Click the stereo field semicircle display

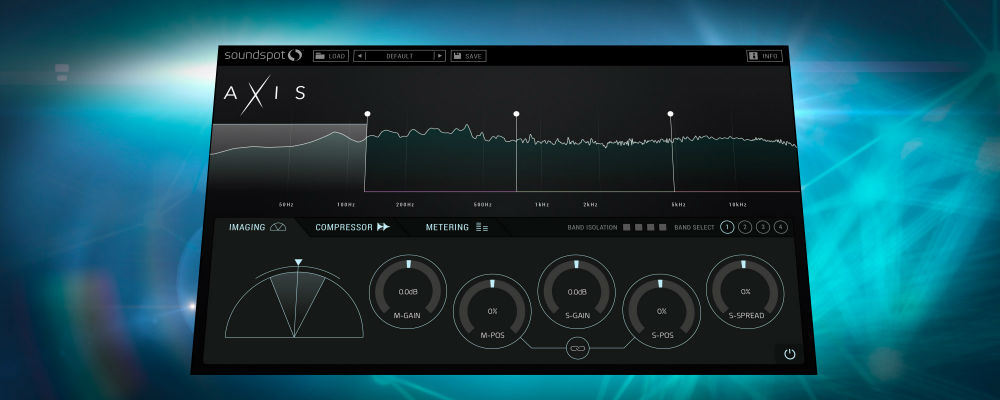(294, 304)
